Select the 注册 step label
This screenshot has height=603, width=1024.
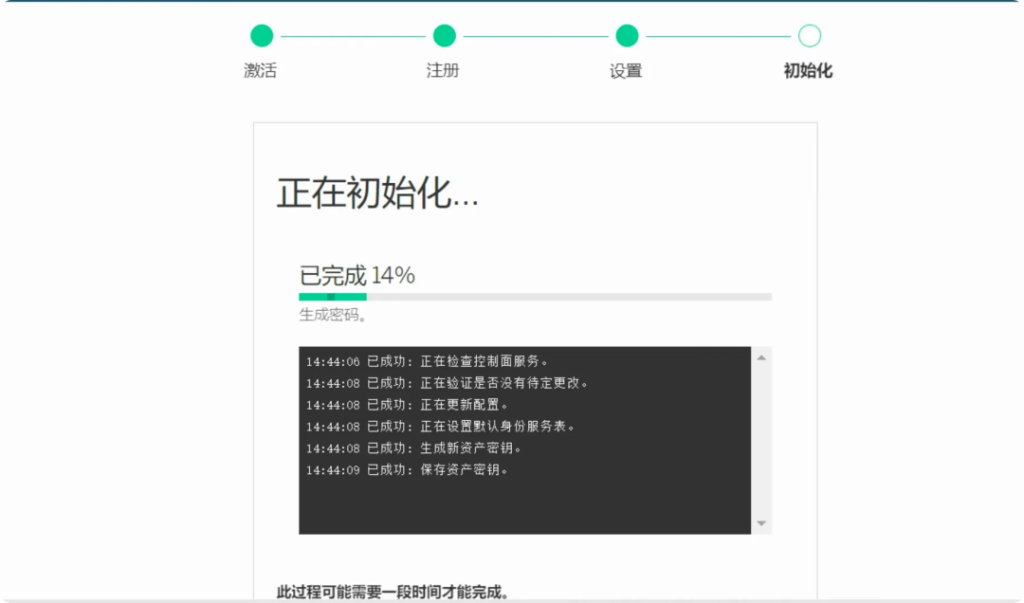(443, 71)
